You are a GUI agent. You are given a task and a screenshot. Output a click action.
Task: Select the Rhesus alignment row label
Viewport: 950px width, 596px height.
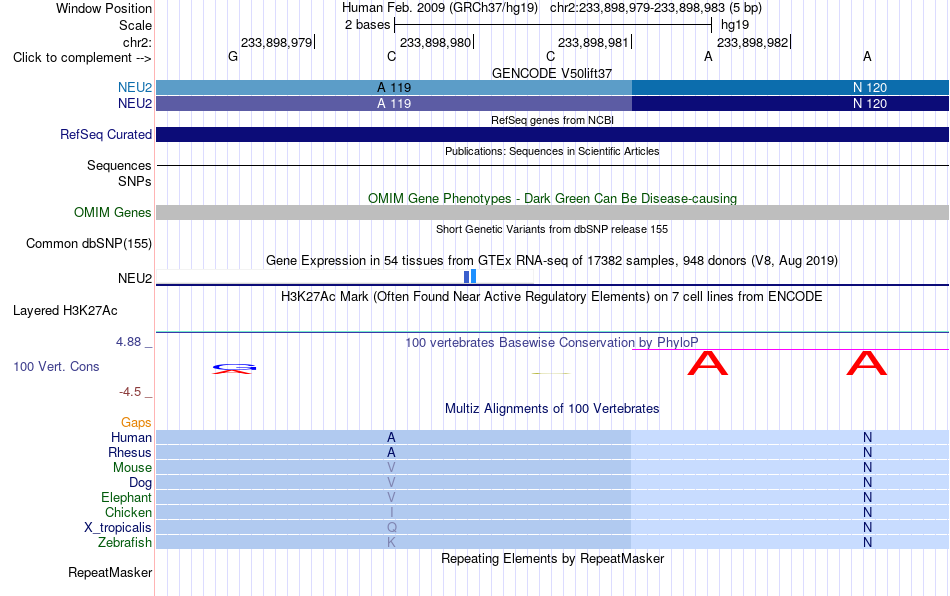pyautogui.click(x=130, y=452)
